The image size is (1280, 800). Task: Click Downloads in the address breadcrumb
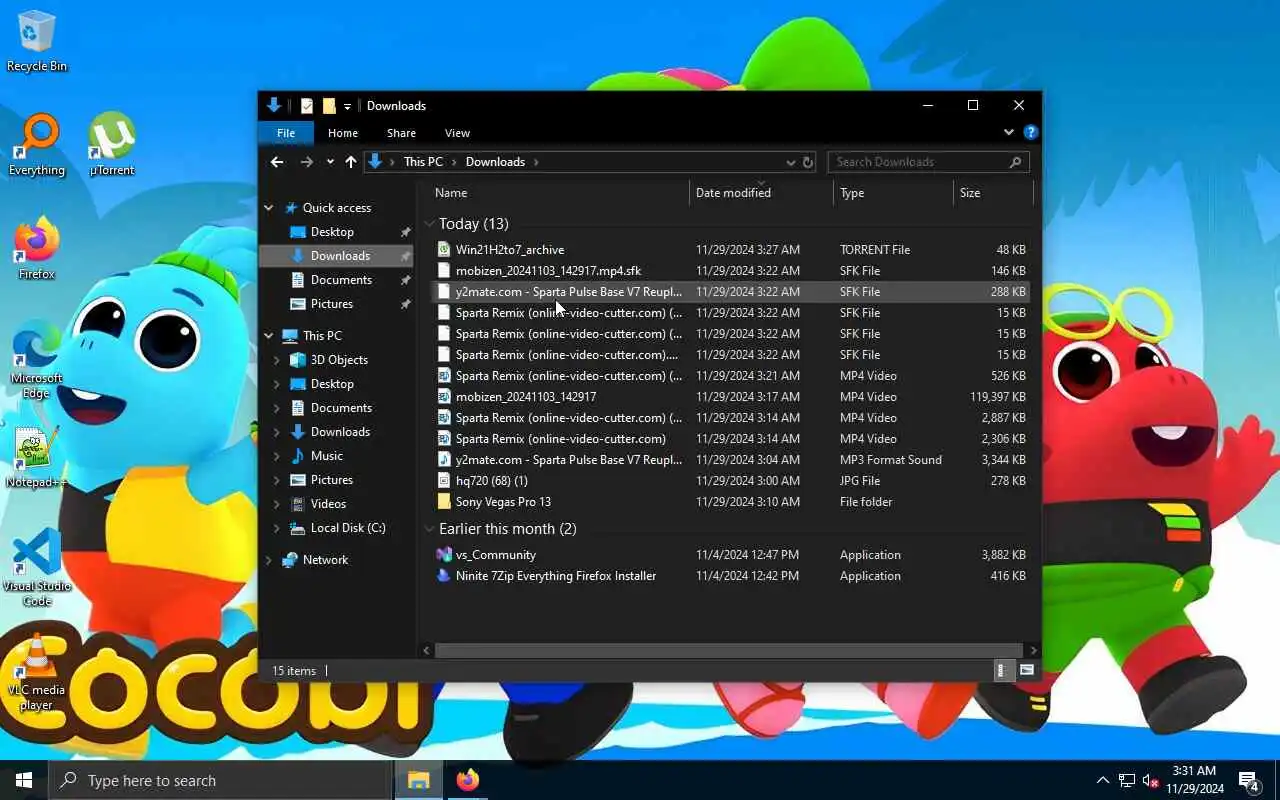pyautogui.click(x=495, y=162)
